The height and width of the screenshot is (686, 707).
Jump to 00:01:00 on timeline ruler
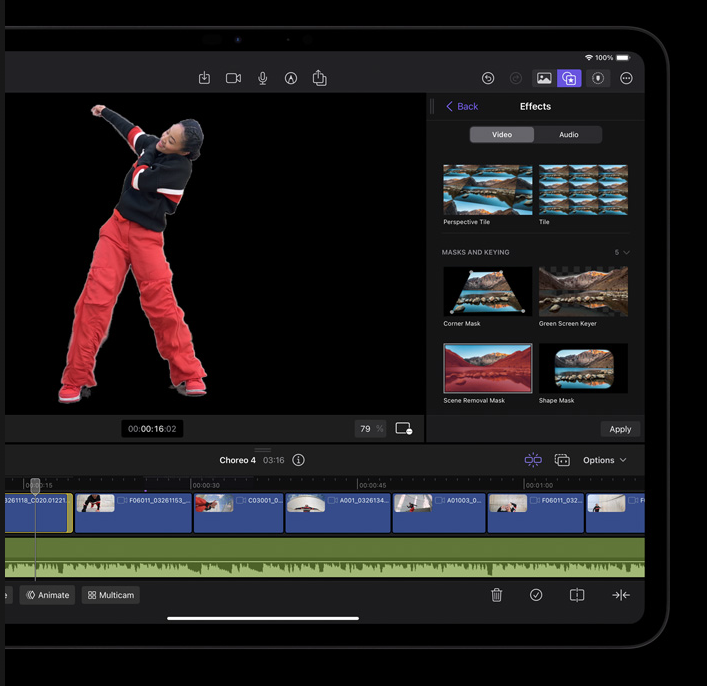[539, 485]
